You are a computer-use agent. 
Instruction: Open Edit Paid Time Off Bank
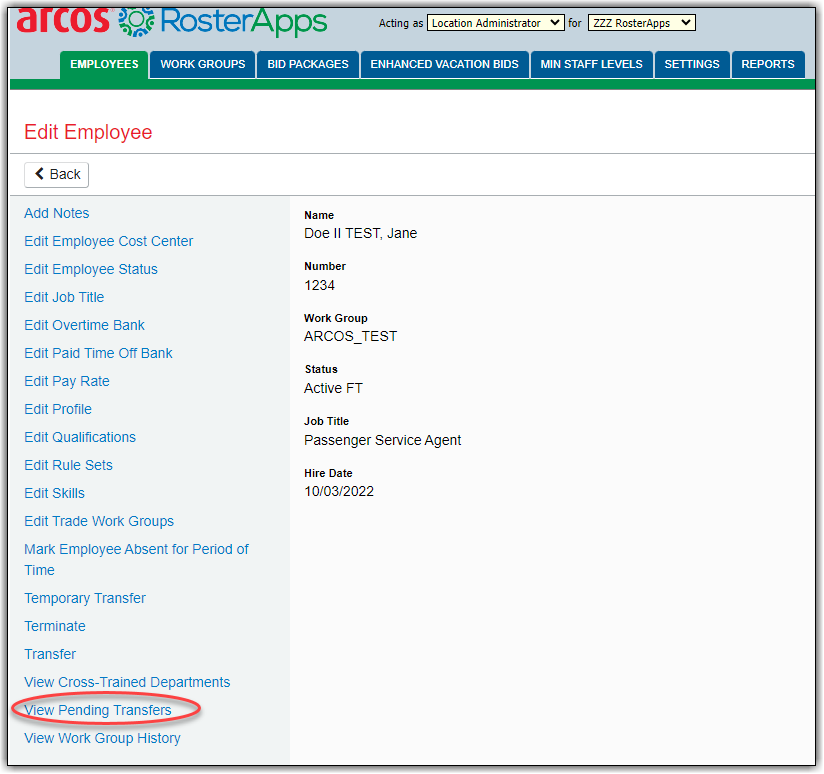click(x=98, y=353)
